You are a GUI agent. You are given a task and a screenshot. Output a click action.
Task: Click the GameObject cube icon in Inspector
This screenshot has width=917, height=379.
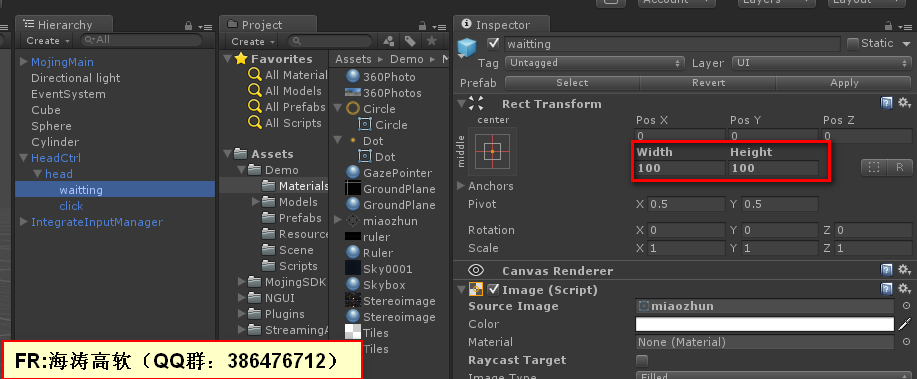coord(467,47)
